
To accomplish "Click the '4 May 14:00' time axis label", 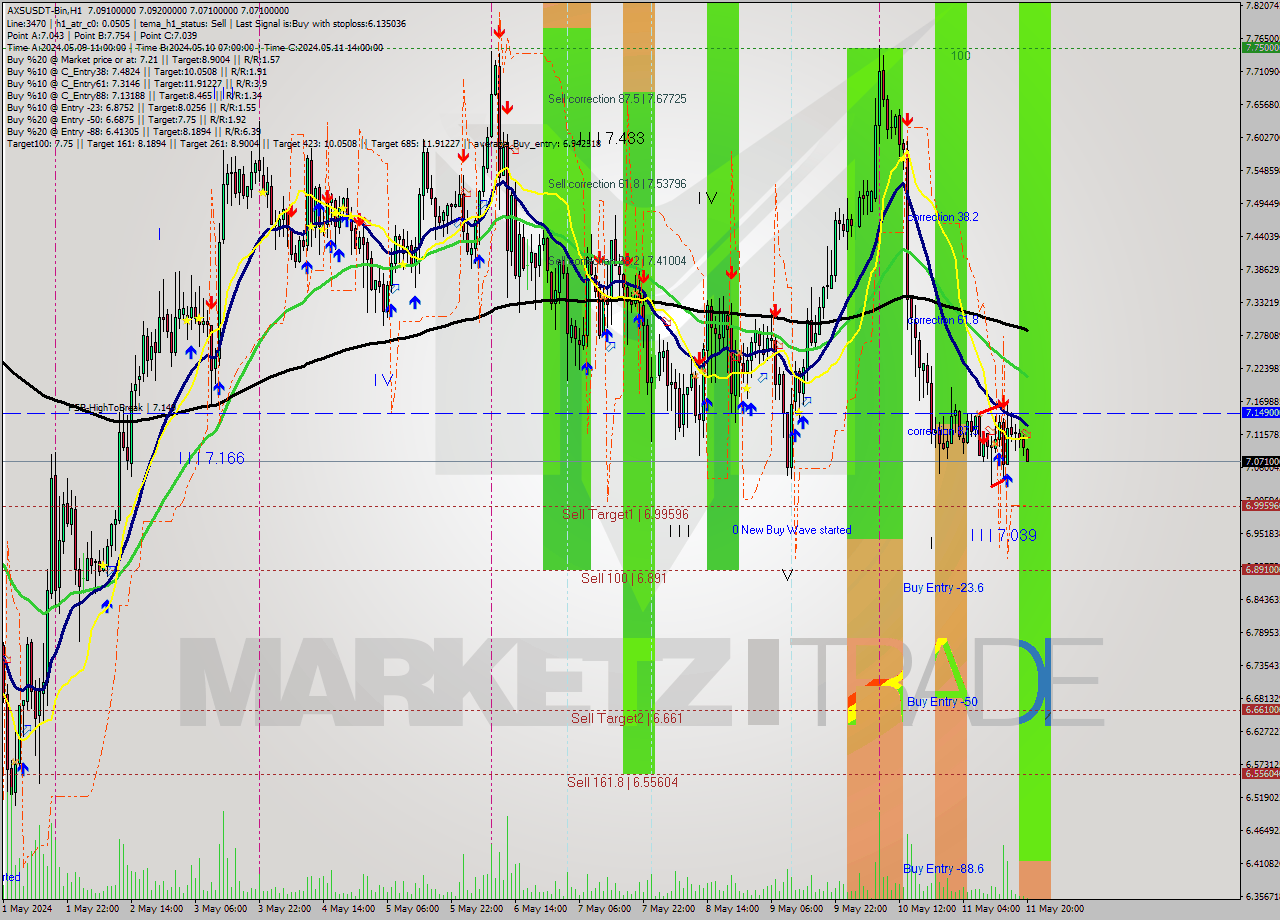I will 349,908.
